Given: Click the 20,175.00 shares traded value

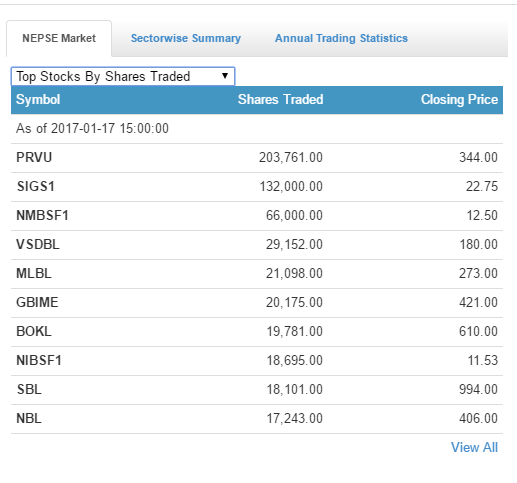Looking at the screenshot, I should [x=294, y=302].
